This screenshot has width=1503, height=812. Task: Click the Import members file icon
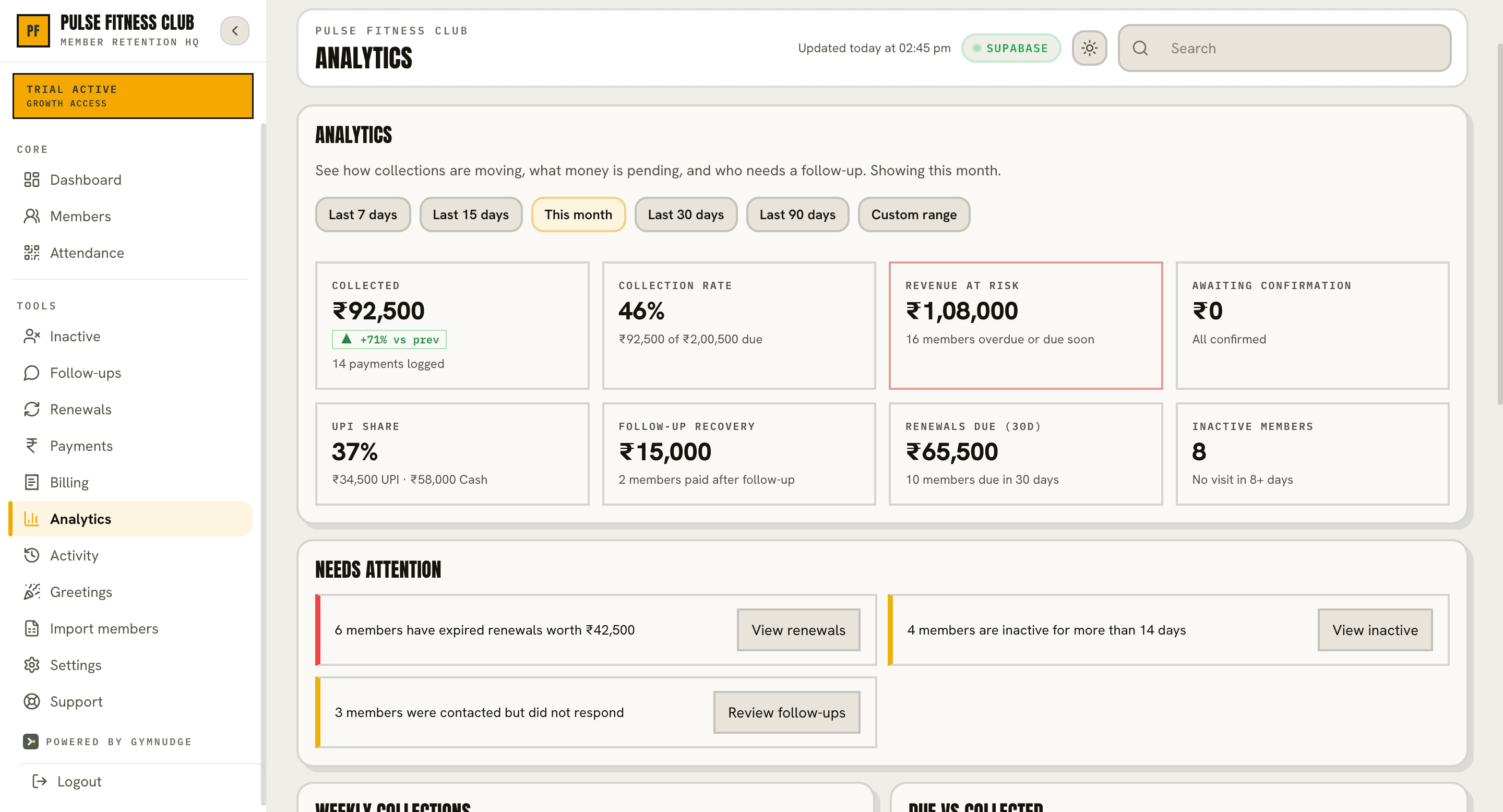pos(31,628)
